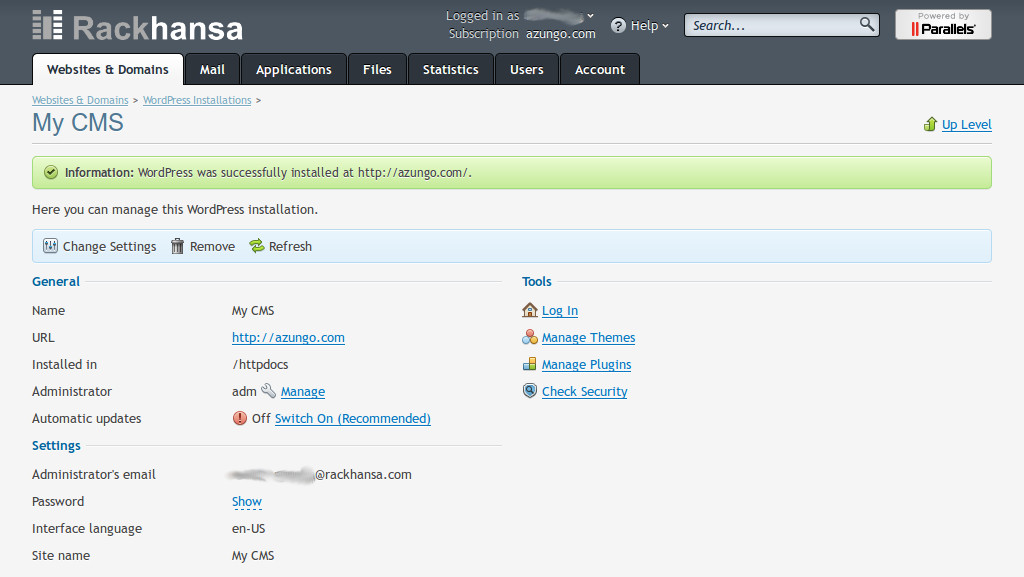This screenshot has width=1024, height=577.
Task: Click the Log In tool link
Action: pos(560,311)
